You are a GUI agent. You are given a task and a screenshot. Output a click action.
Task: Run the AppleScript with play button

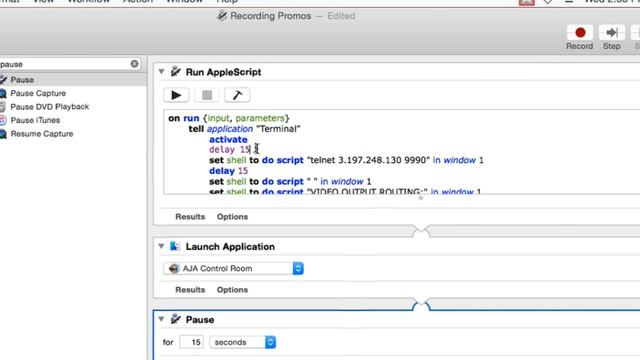[176, 95]
